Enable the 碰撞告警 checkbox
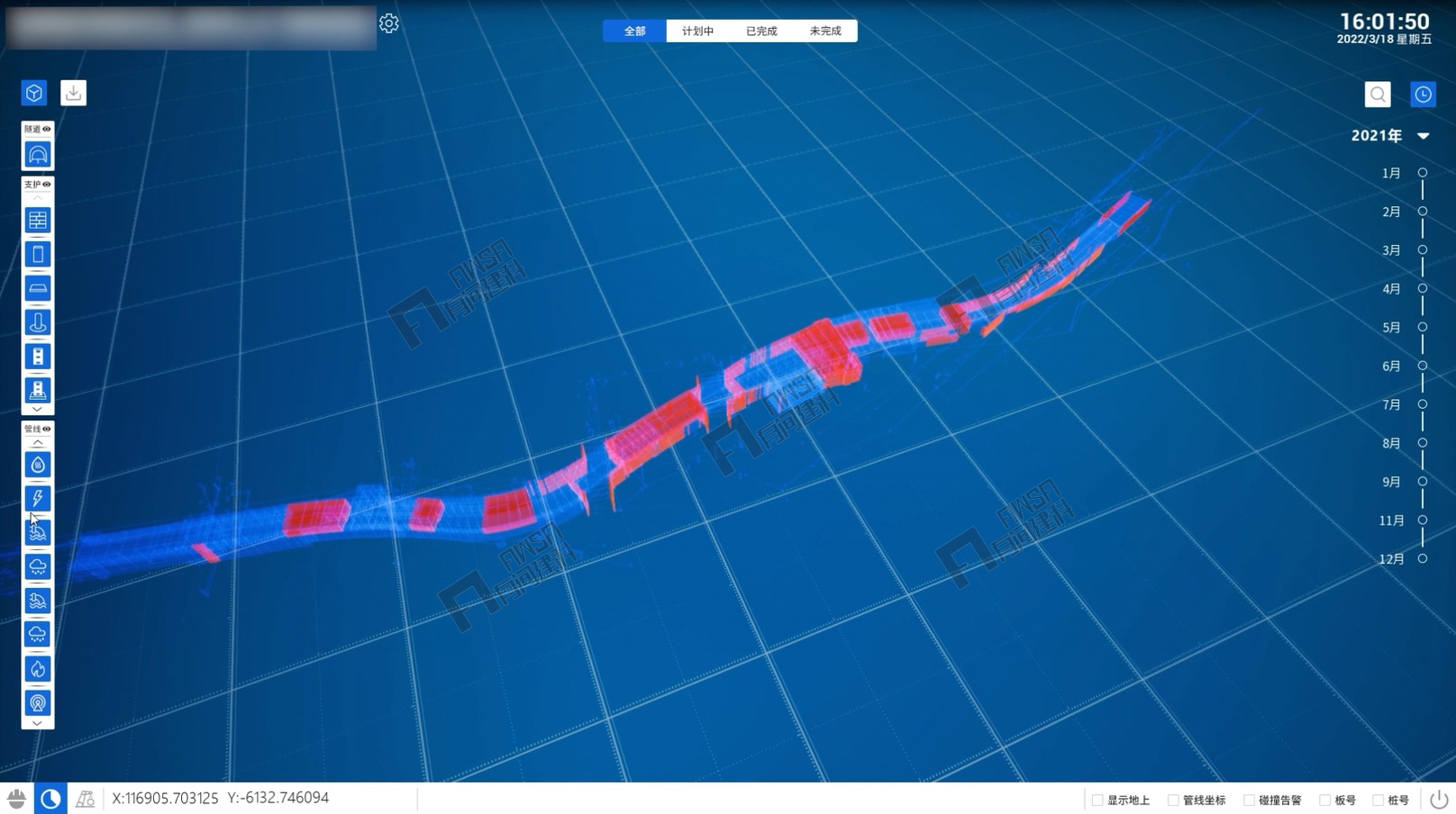This screenshot has height=814, width=1456. point(1249,800)
